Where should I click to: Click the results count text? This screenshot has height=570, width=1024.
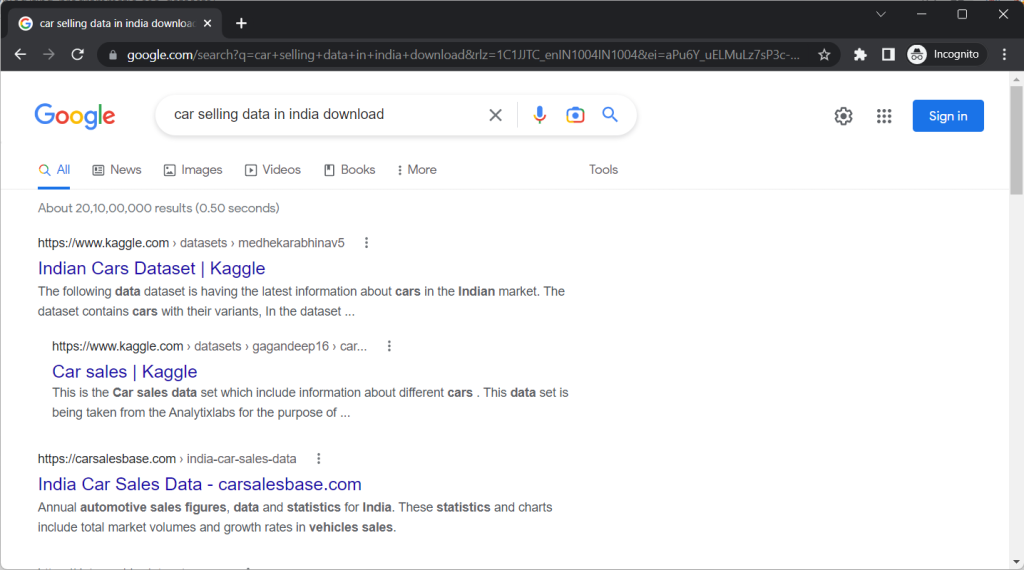click(159, 208)
